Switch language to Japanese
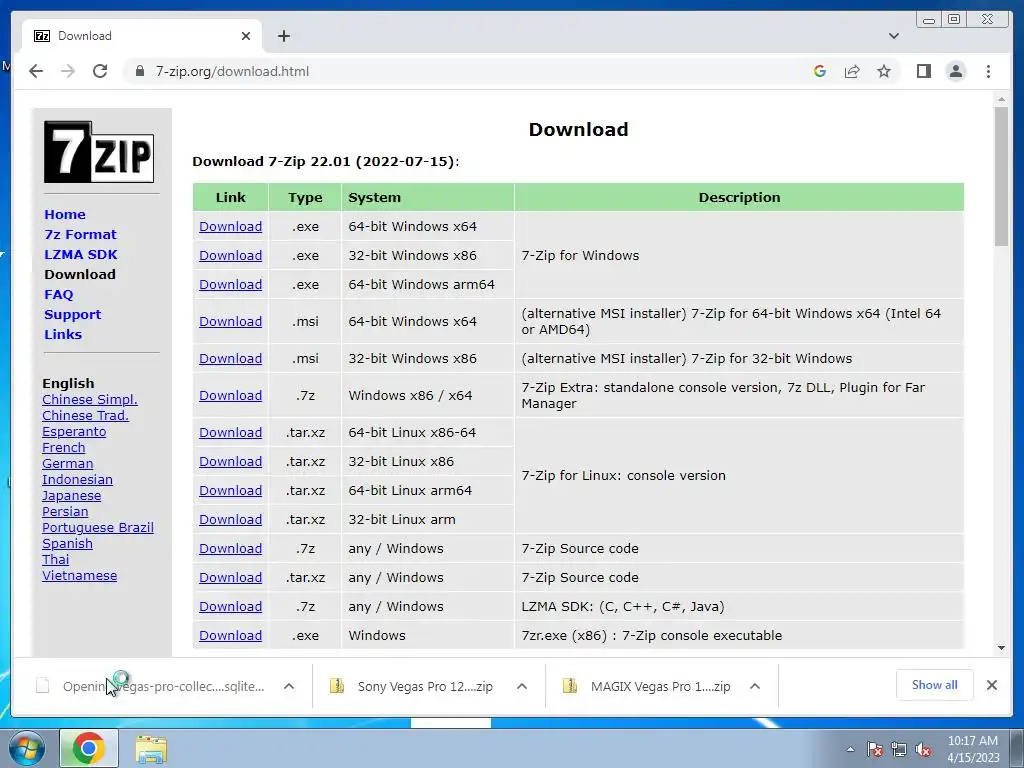Screen dimensions: 1024x768 point(71,496)
